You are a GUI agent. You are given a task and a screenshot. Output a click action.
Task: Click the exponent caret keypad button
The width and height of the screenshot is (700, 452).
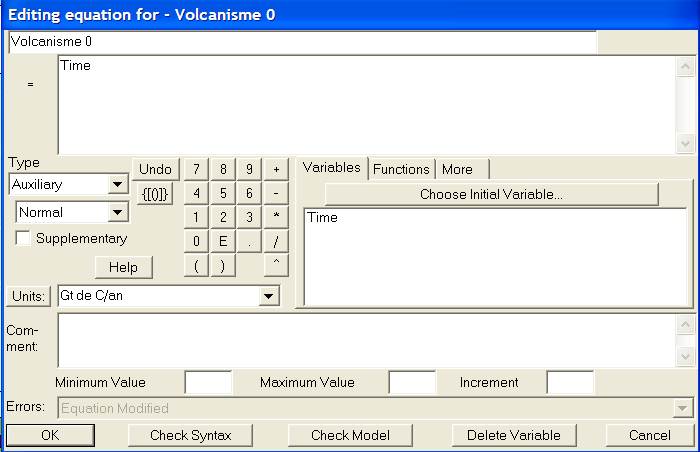click(275, 265)
